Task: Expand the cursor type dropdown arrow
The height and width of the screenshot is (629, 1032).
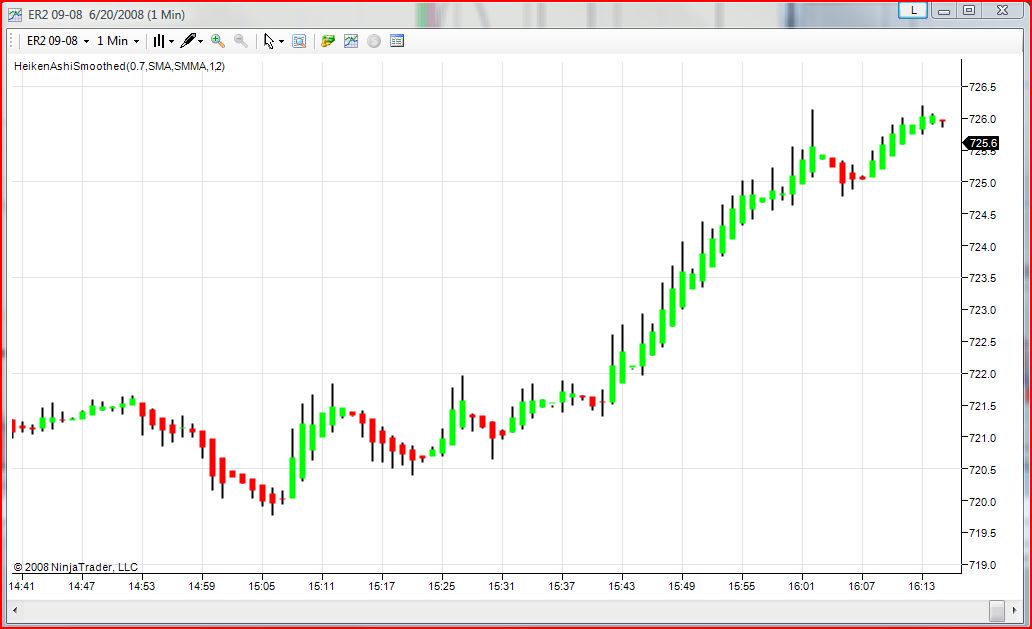Action: click(282, 41)
